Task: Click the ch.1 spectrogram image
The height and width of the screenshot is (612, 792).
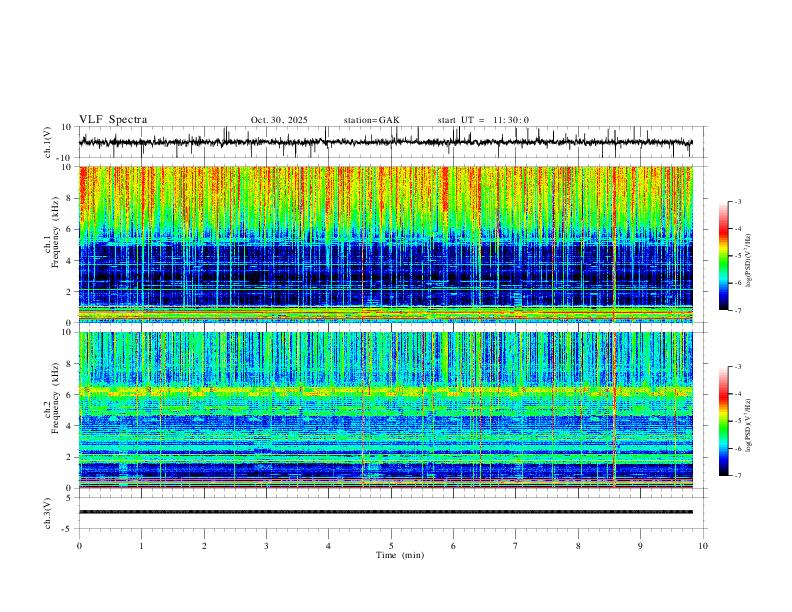Action: coord(386,244)
